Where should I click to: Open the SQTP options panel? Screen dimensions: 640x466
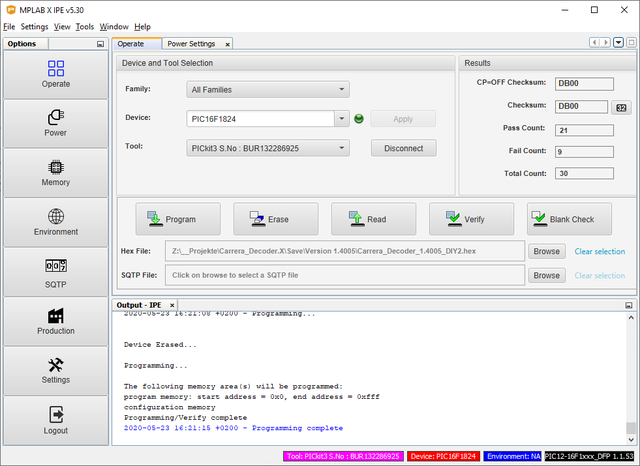56,272
